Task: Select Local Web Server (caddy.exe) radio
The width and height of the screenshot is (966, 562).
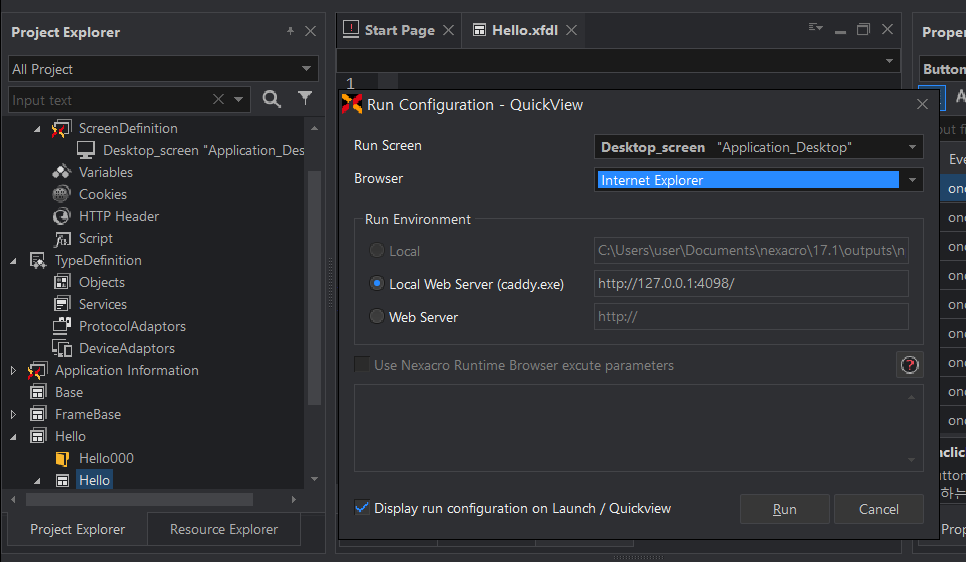Action: [376, 283]
